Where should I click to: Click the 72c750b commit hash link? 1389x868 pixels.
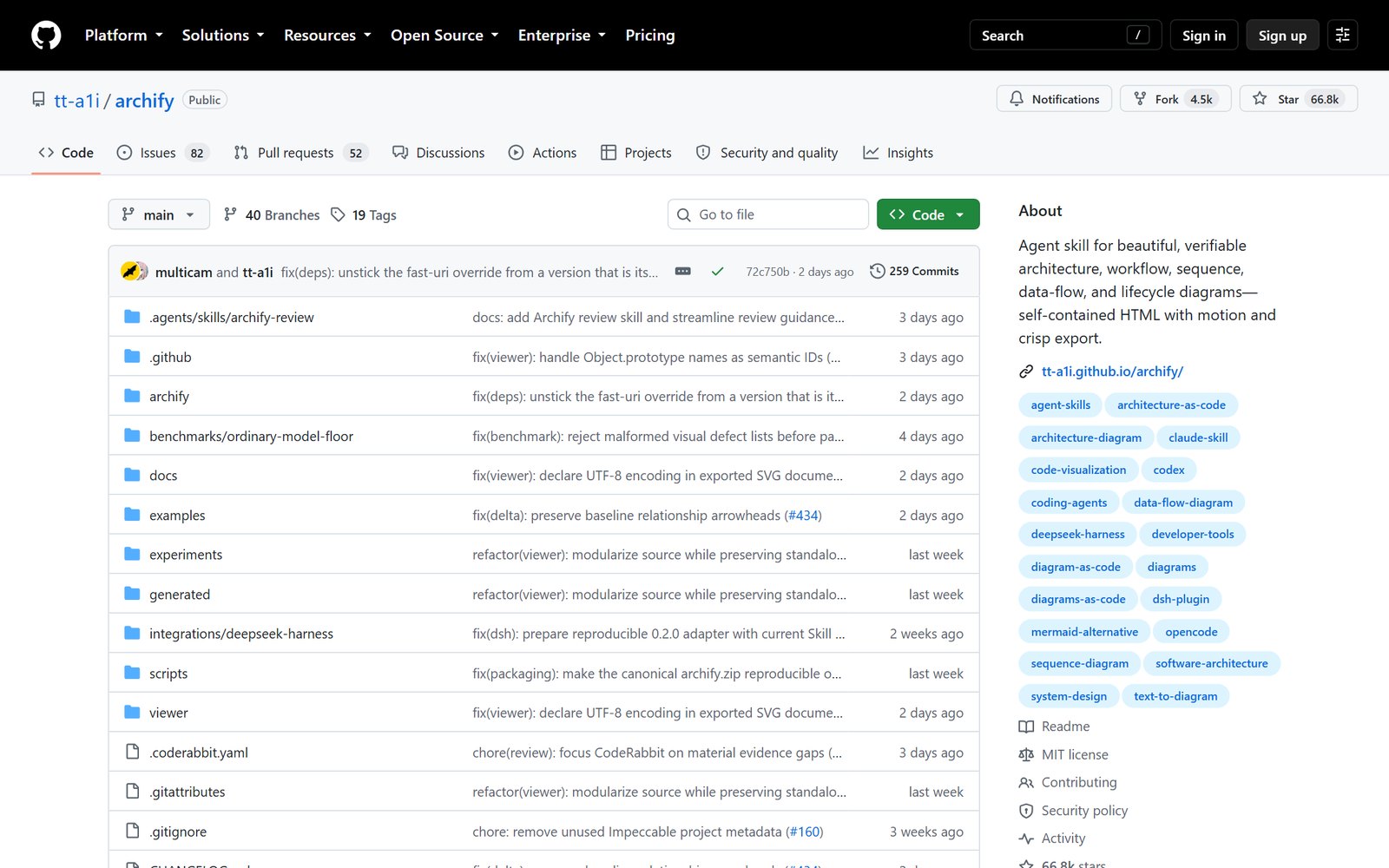(767, 272)
